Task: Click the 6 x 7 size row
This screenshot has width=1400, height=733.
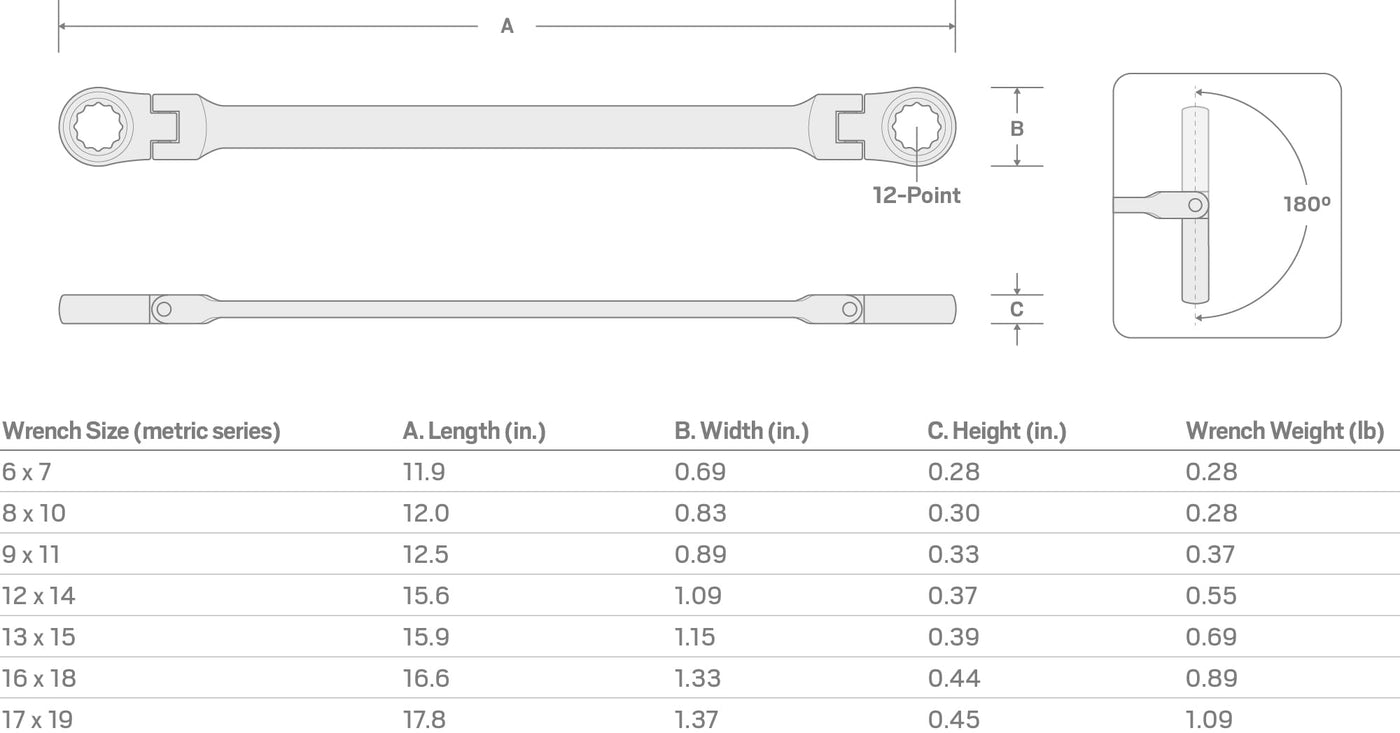Action: [700, 472]
